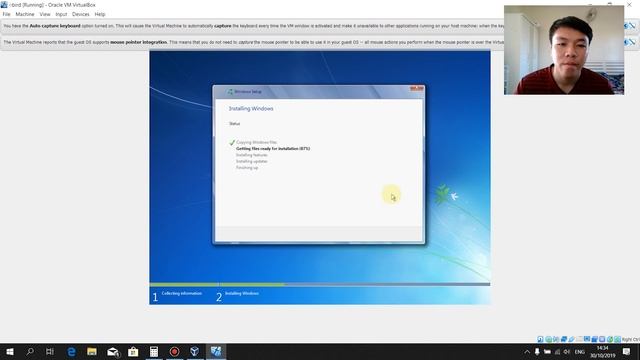Screen dimensions: 640x360
Task: Click the display settings status icon
Action: 587,339
